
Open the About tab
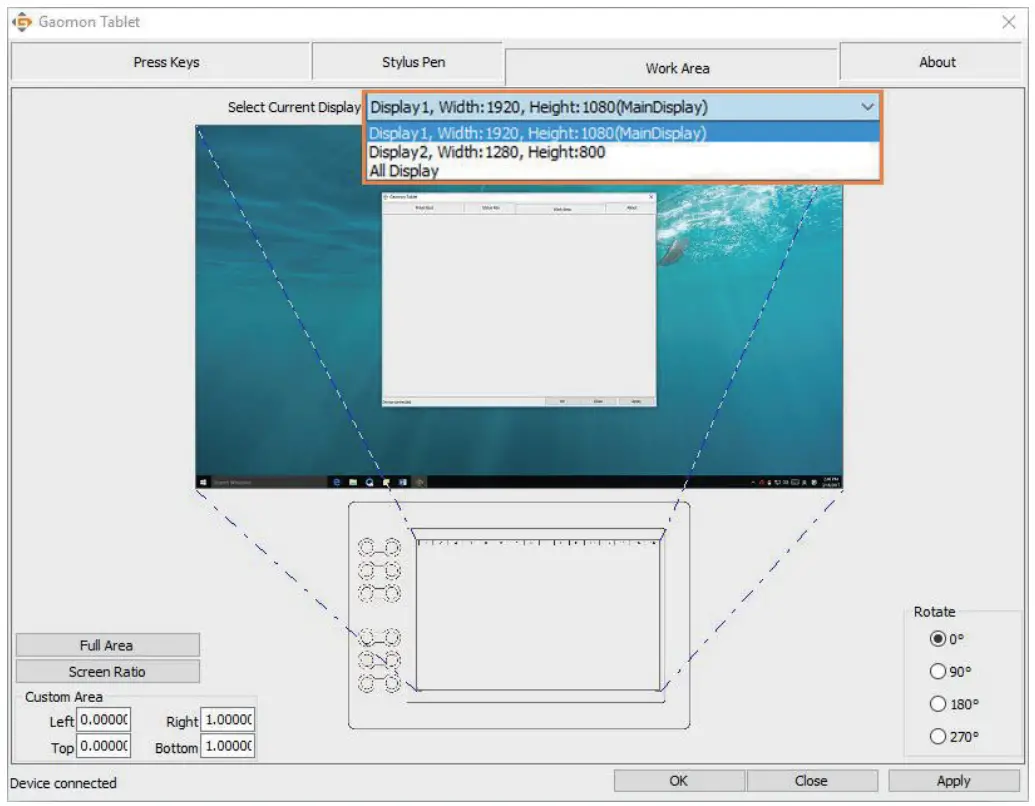tap(937, 62)
